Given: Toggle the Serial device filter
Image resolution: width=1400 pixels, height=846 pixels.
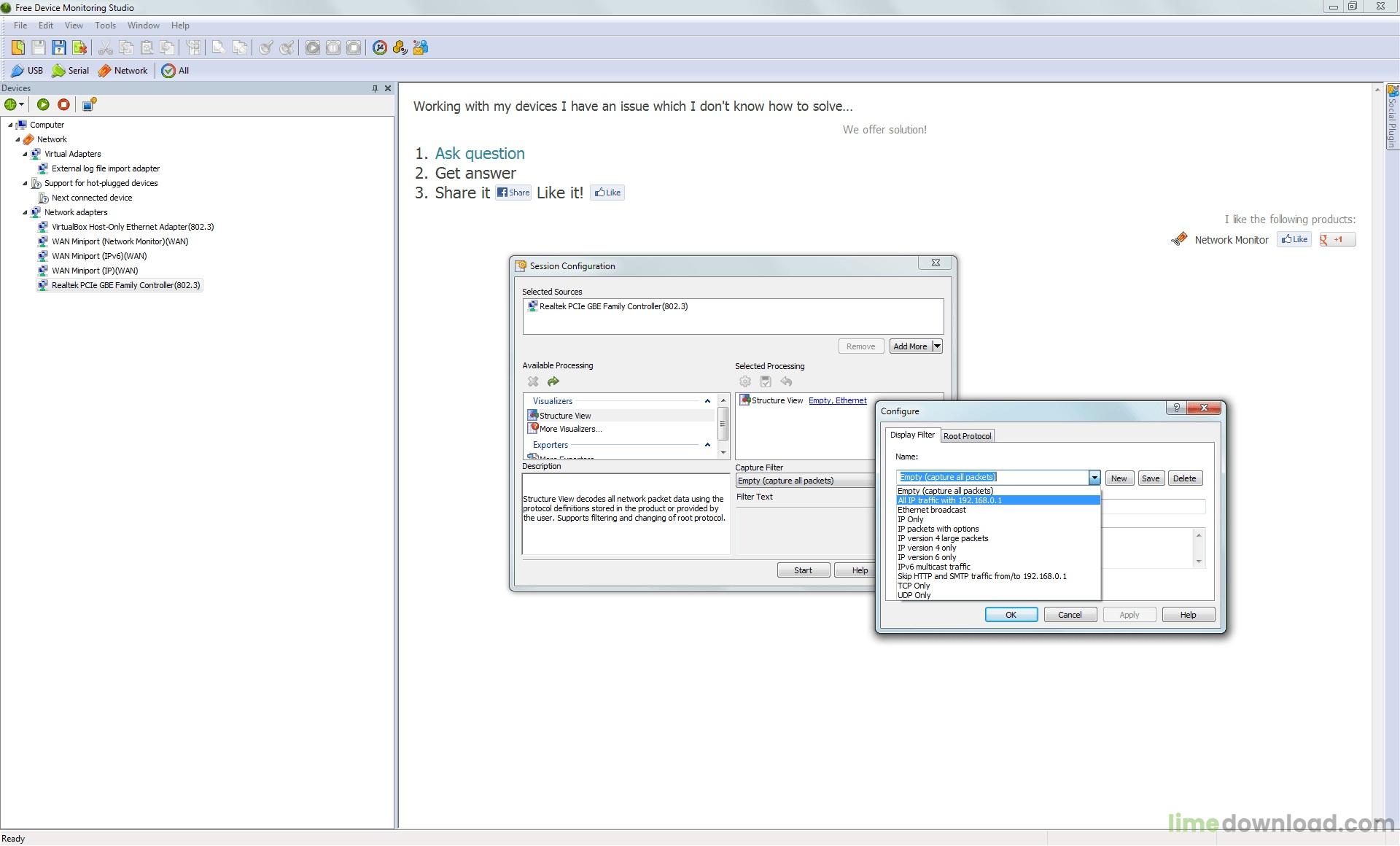Looking at the screenshot, I should [70, 71].
